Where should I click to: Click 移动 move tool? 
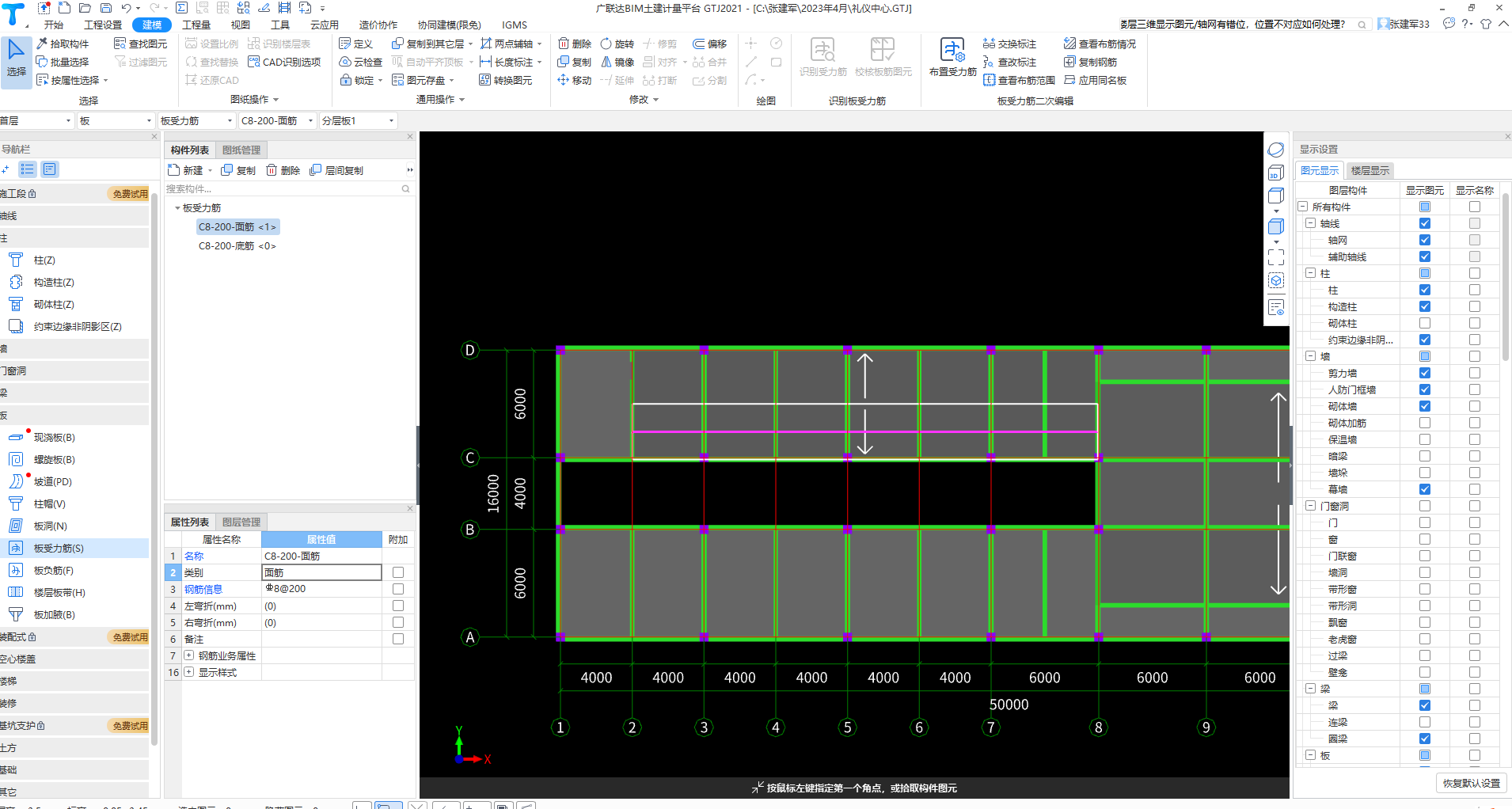click(x=575, y=80)
